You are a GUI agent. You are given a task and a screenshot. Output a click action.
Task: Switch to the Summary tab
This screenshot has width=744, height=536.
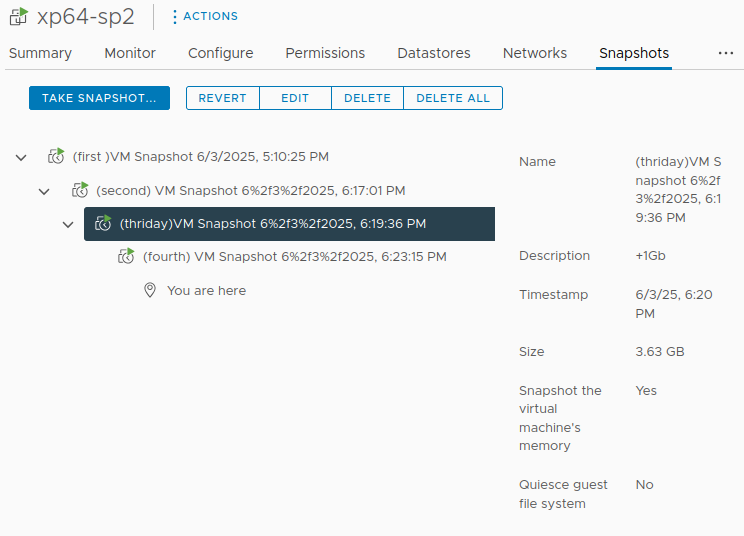(40, 53)
